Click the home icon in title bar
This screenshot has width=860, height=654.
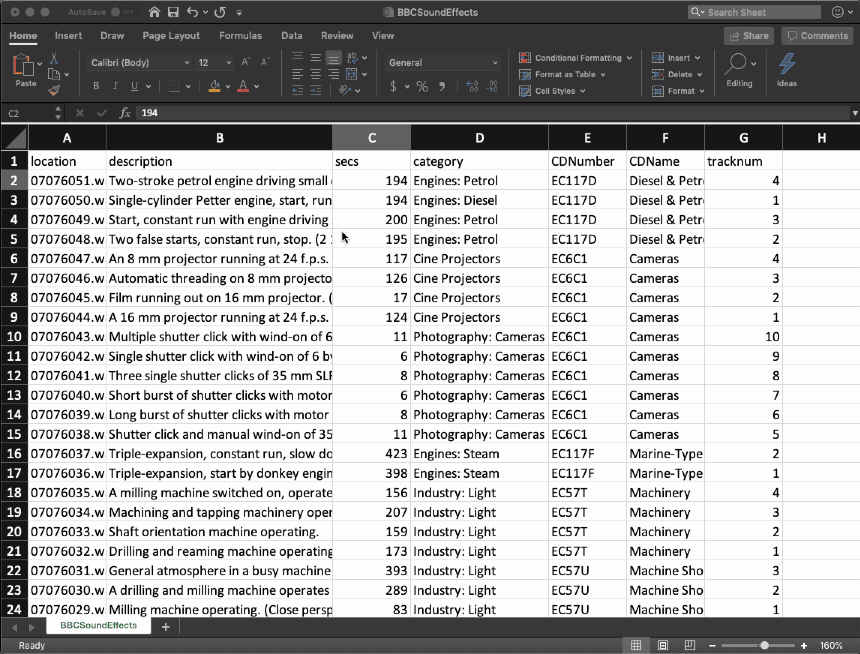click(x=153, y=12)
